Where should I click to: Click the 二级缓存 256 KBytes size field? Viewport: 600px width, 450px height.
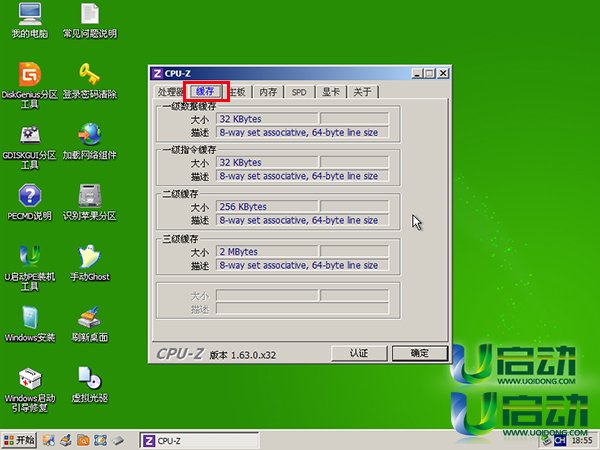pyautogui.click(x=267, y=207)
